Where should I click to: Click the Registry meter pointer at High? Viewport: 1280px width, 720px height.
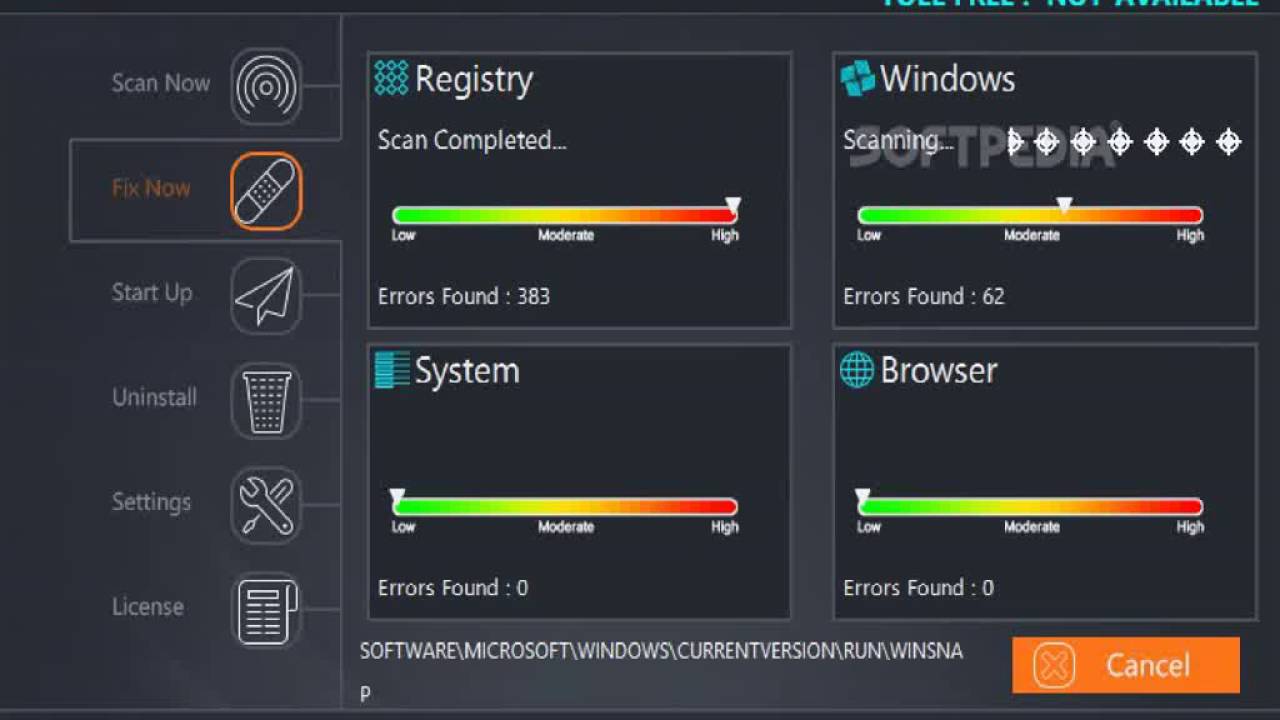(x=733, y=205)
